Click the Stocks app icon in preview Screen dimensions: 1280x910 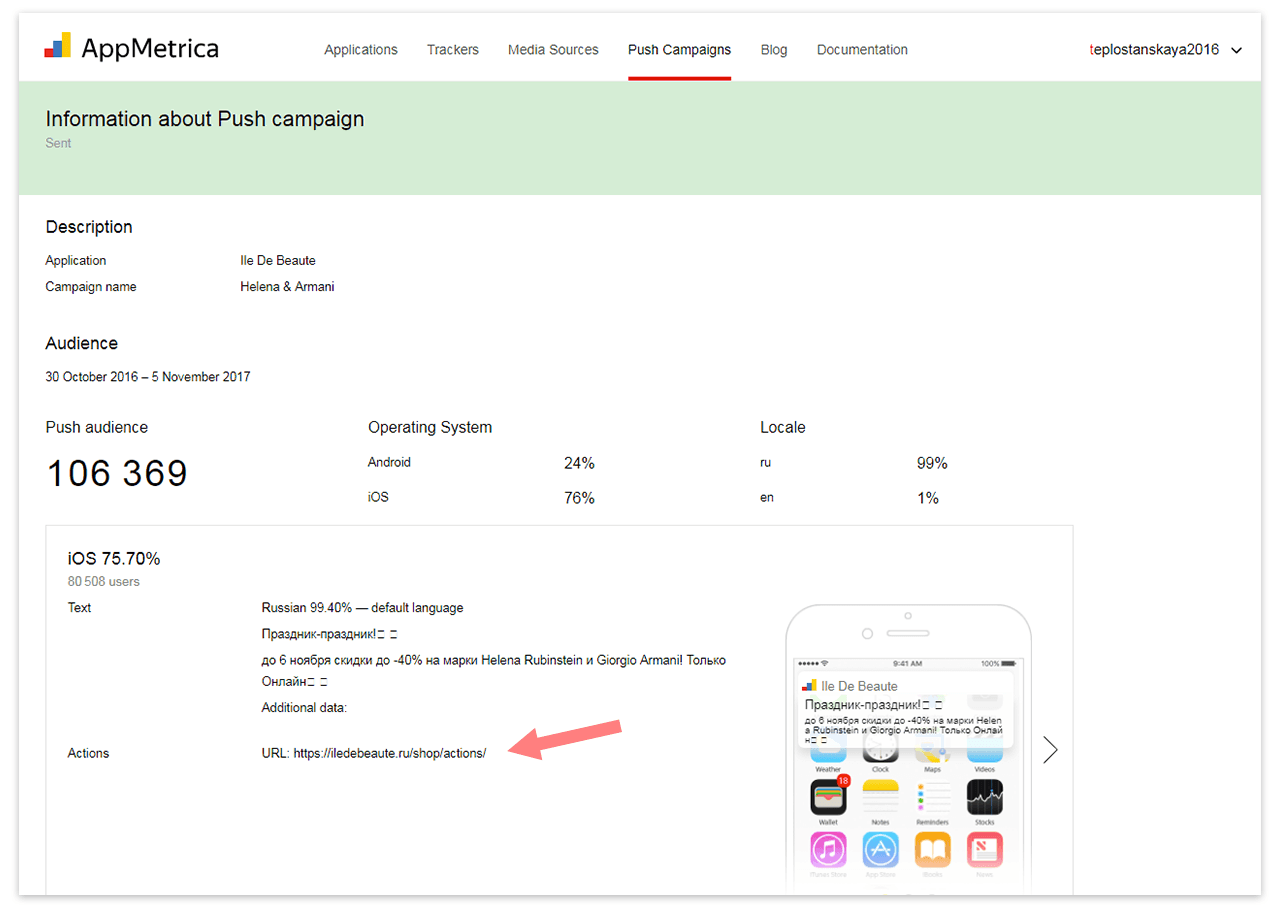pos(985,797)
